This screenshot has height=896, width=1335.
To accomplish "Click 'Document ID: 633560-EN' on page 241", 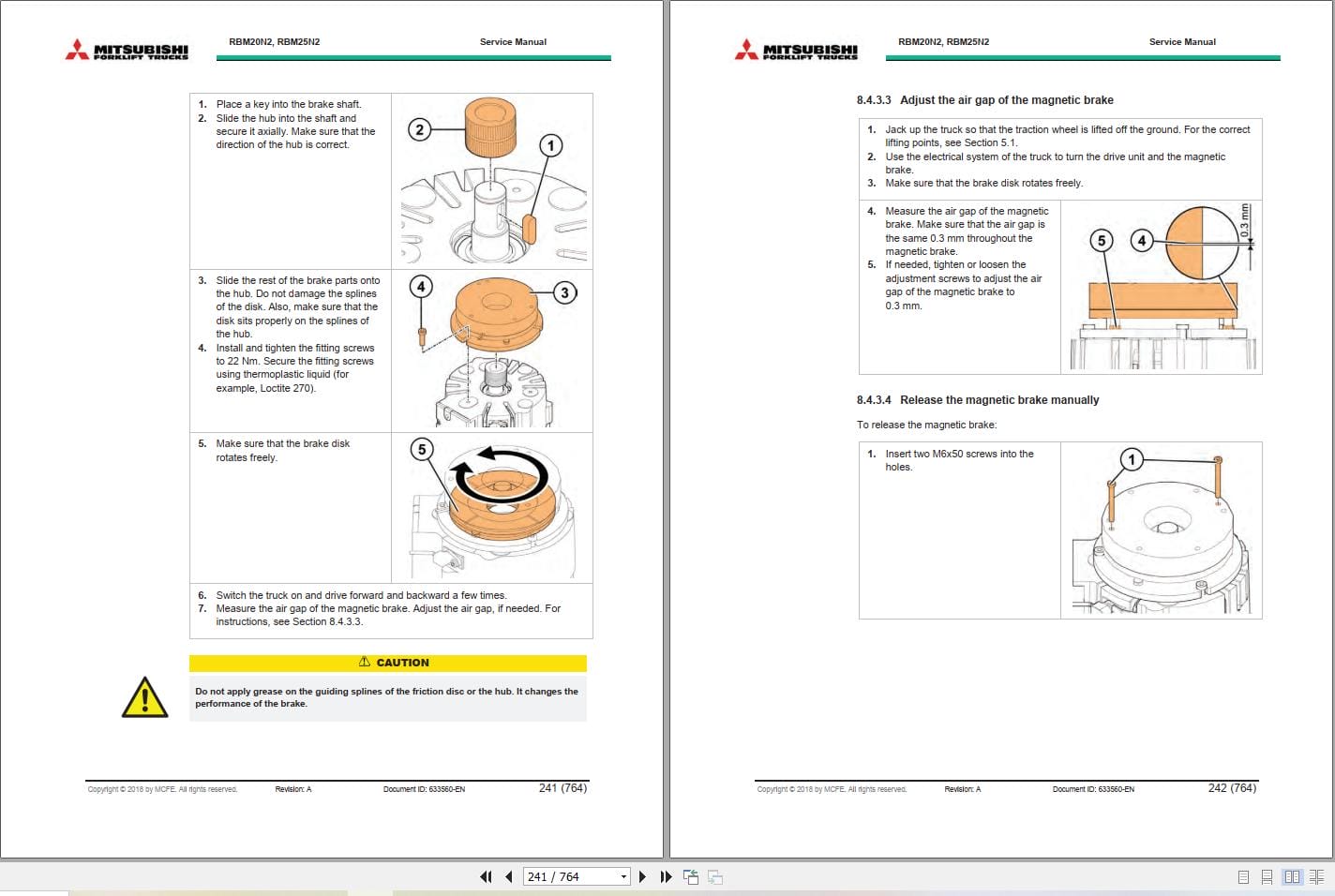I will [424, 789].
